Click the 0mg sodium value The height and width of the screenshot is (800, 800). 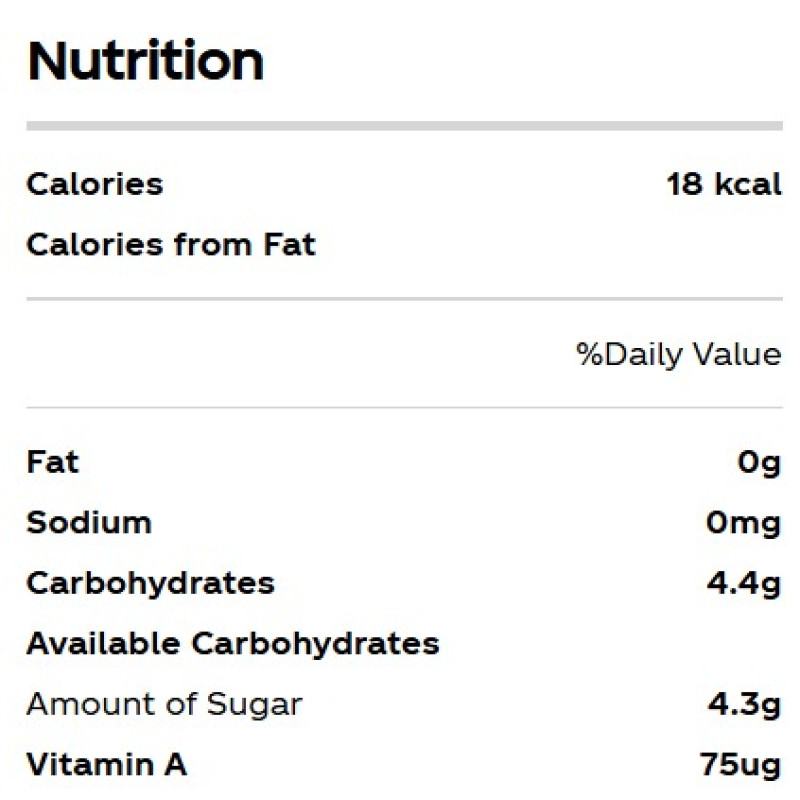tap(742, 523)
